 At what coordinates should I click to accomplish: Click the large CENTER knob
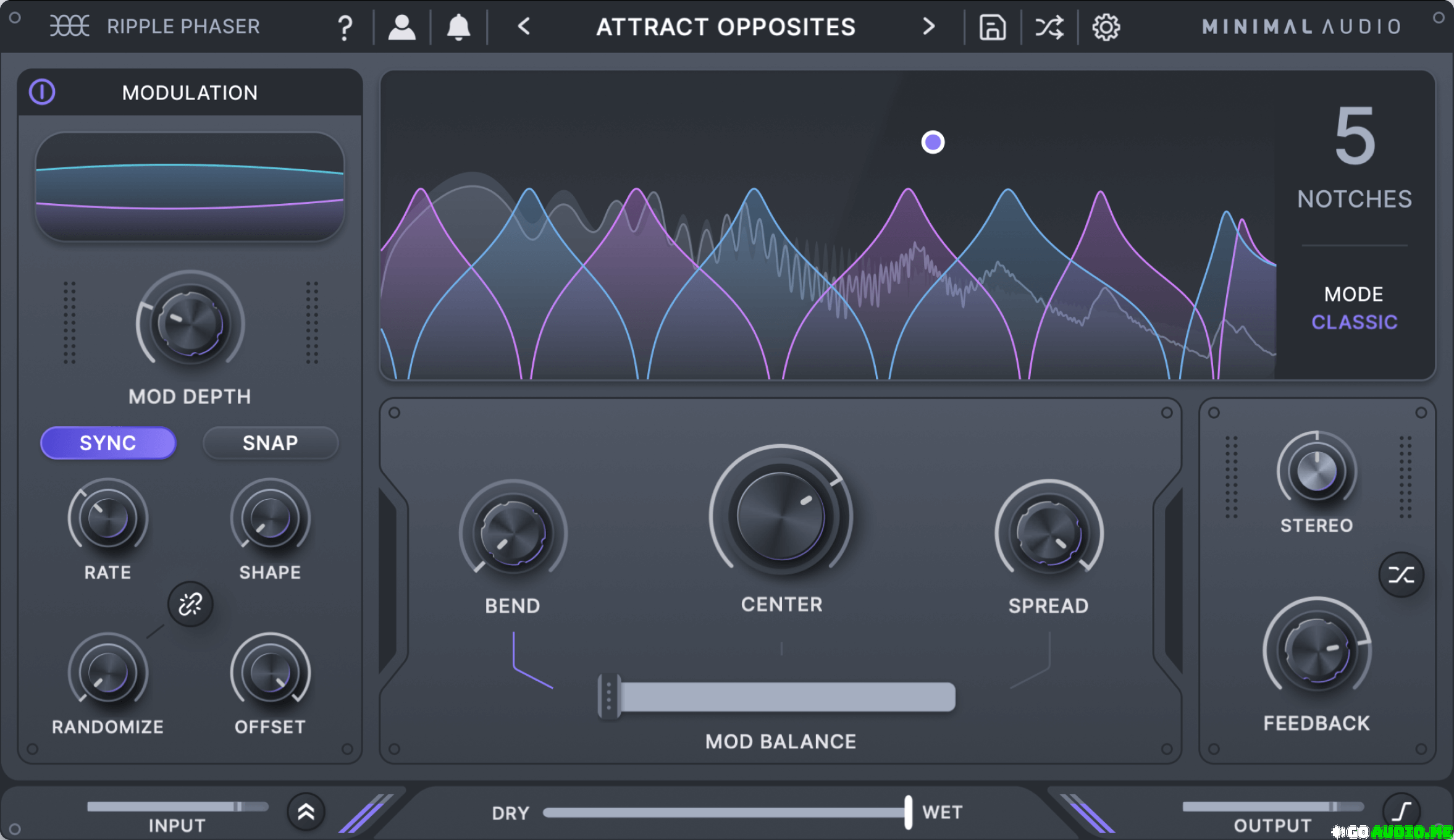[781, 516]
